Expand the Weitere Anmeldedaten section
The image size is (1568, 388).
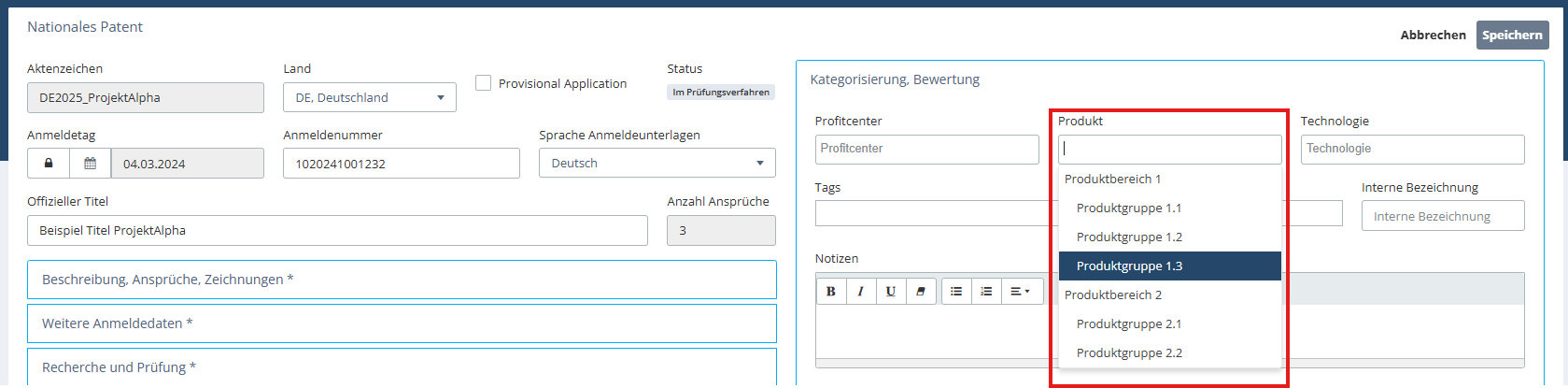click(402, 323)
